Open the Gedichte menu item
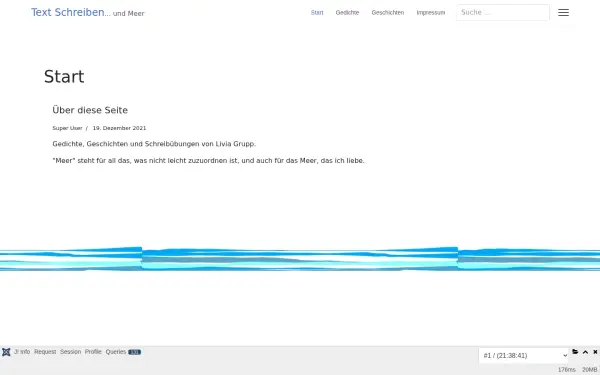The image size is (600, 375). [x=347, y=13]
